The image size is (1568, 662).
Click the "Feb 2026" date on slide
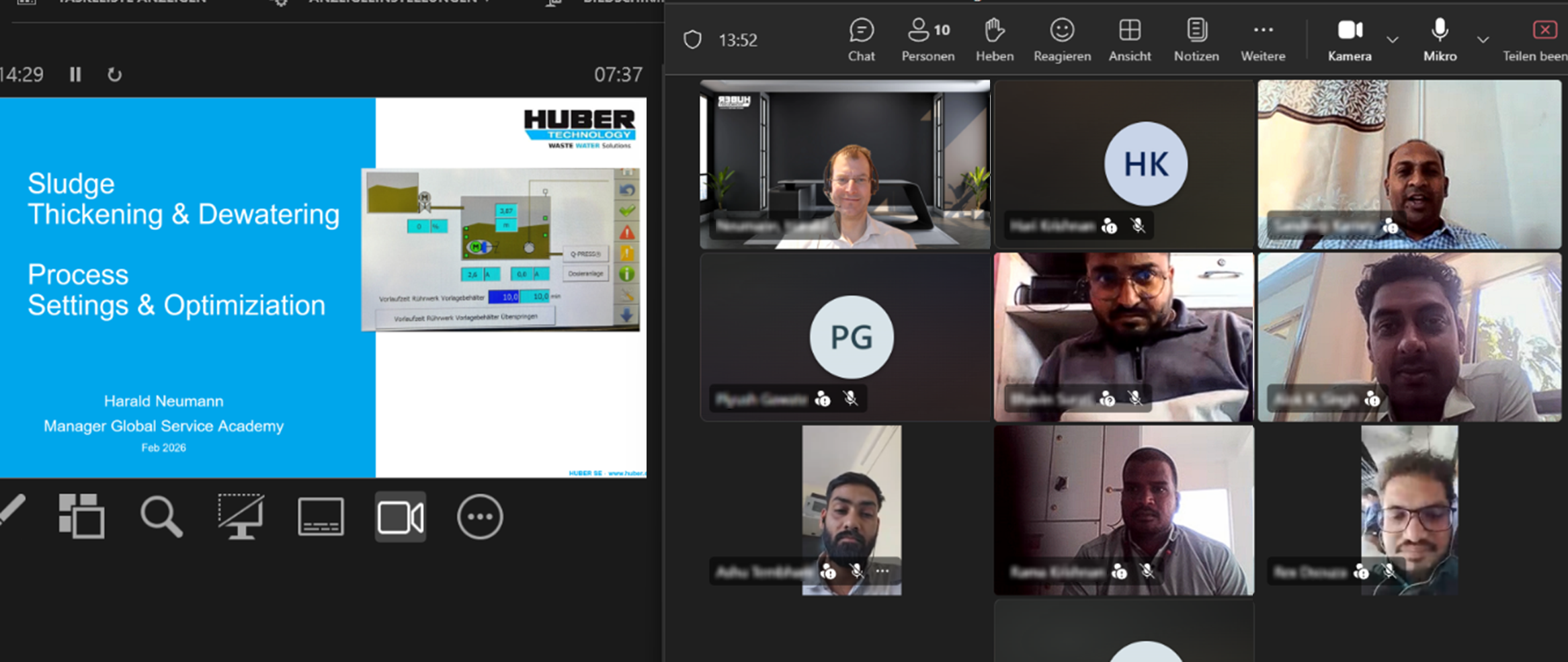point(163,448)
